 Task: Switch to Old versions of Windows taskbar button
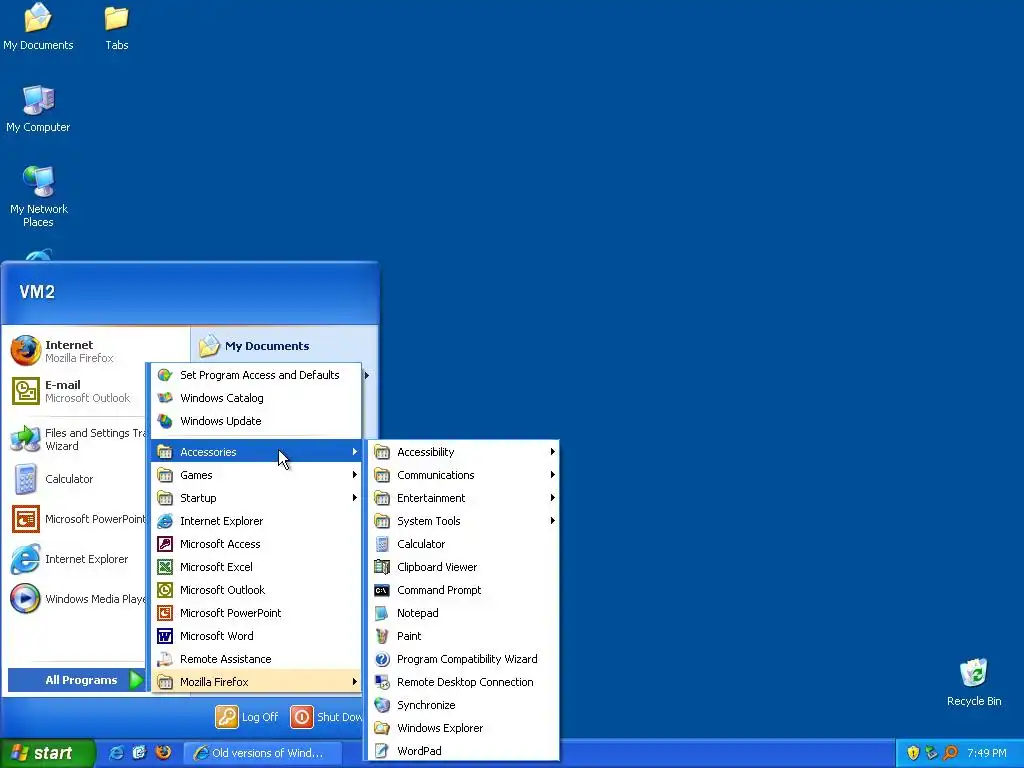[262, 753]
